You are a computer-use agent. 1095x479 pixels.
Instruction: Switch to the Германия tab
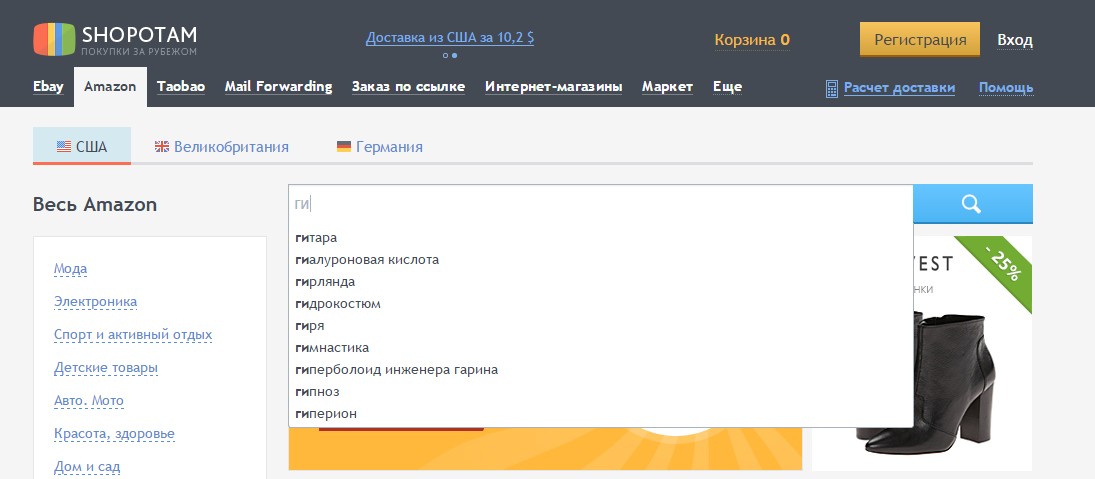380,147
